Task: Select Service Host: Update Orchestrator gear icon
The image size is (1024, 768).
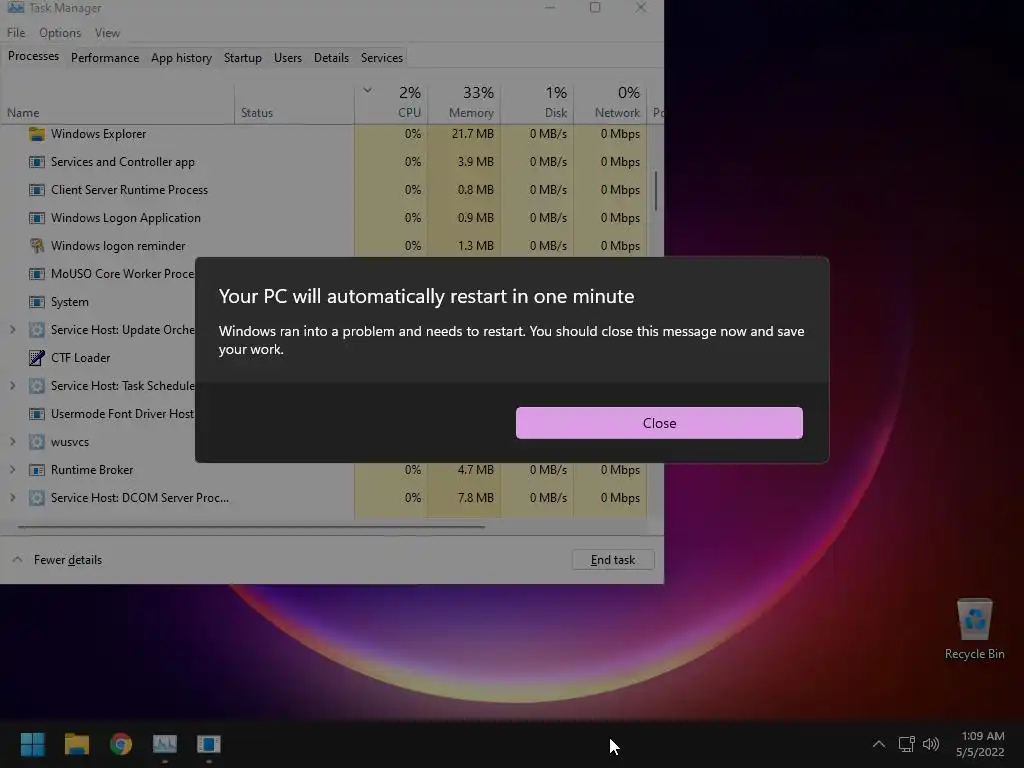Action: 37,330
